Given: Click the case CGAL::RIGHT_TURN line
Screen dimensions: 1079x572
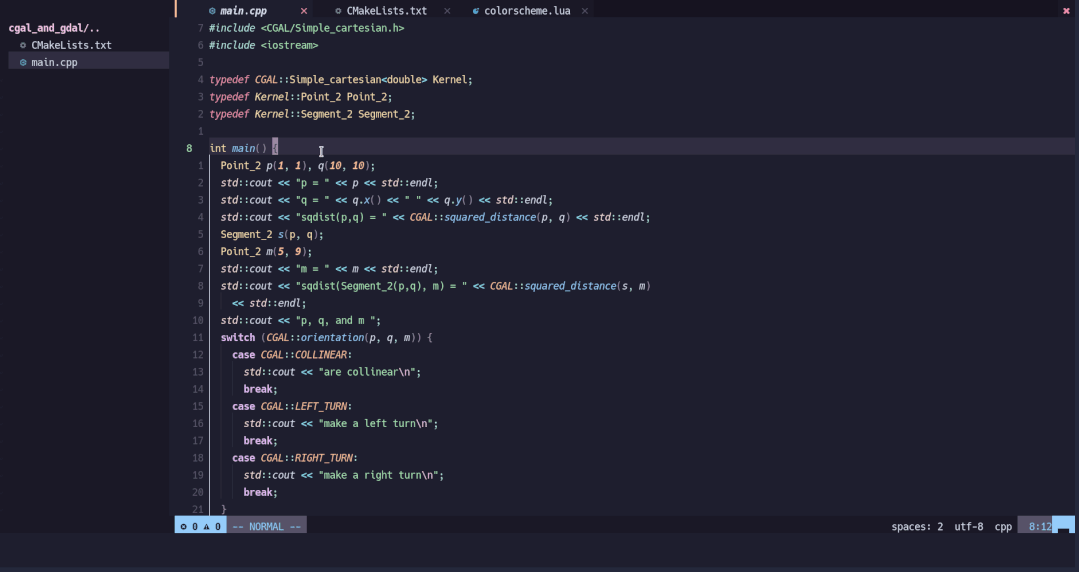Looking at the screenshot, I should (295, 458).
